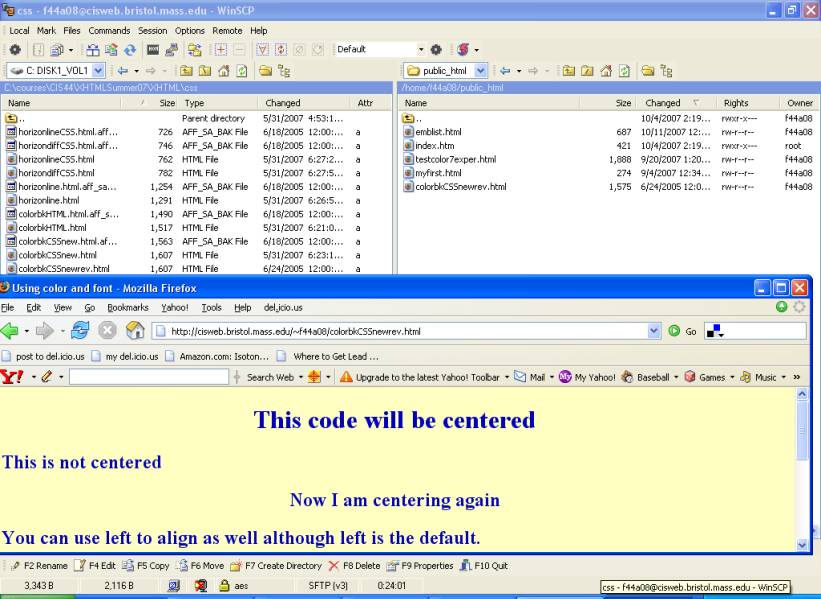Click Firefox Reload button

(x=81, y=331)
